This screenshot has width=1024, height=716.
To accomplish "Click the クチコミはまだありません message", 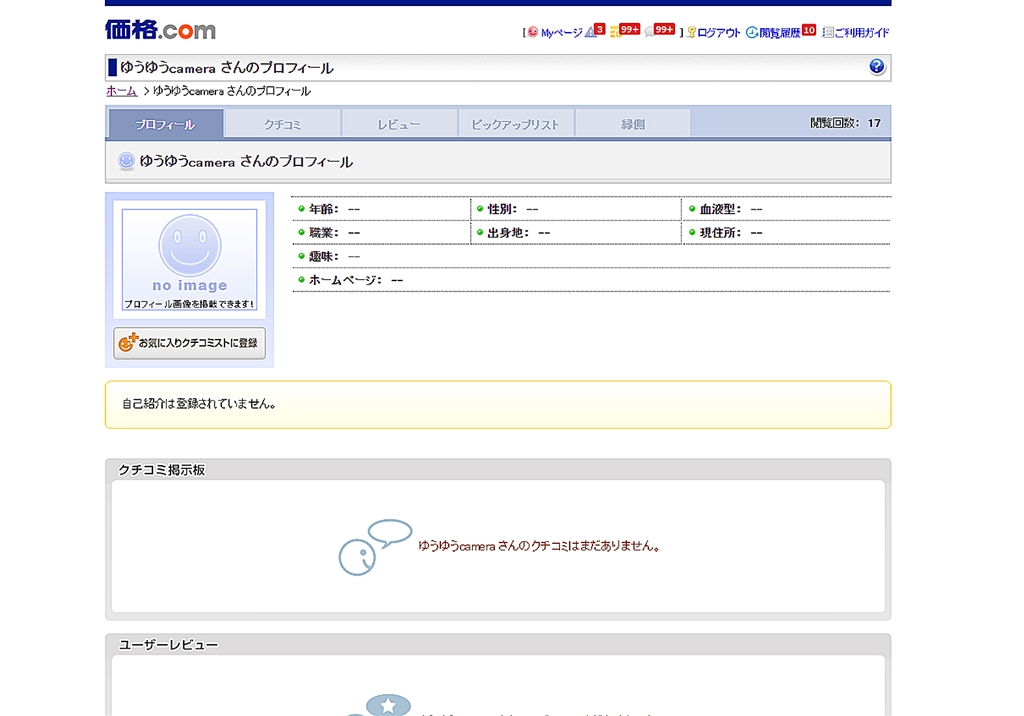I will [539, 545].
